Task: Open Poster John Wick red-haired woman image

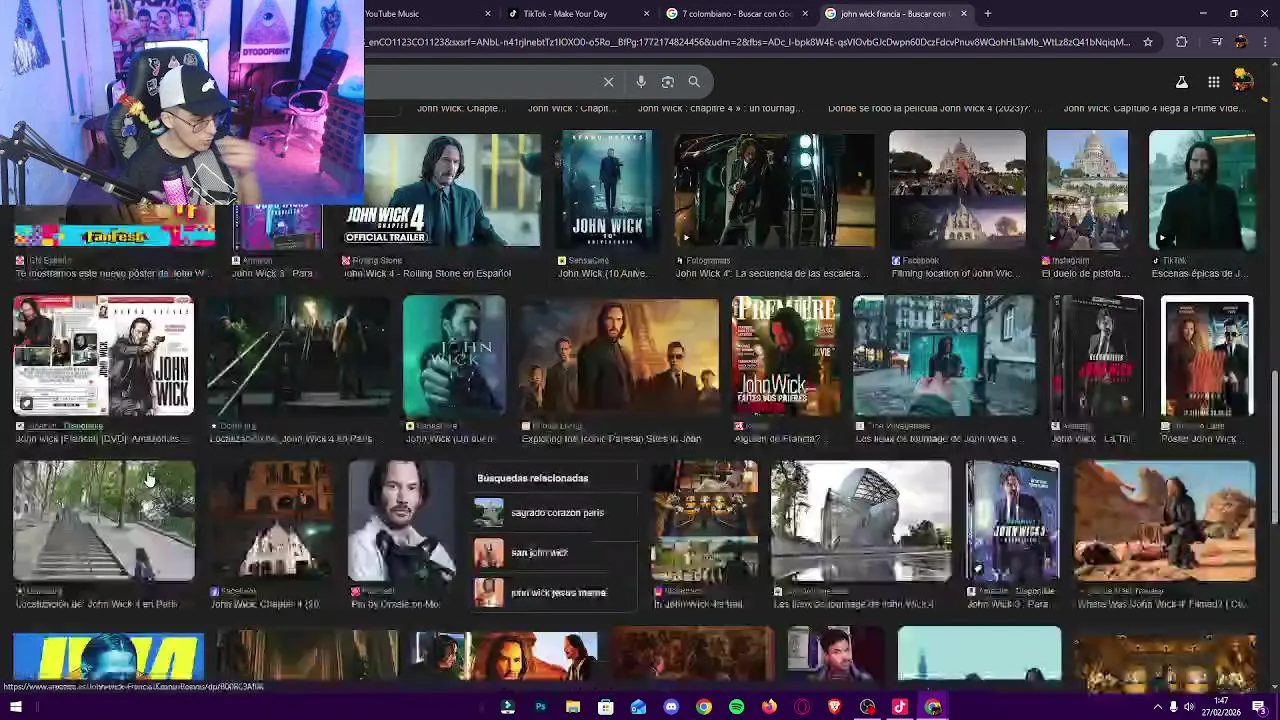Action: click(1207, 355)
